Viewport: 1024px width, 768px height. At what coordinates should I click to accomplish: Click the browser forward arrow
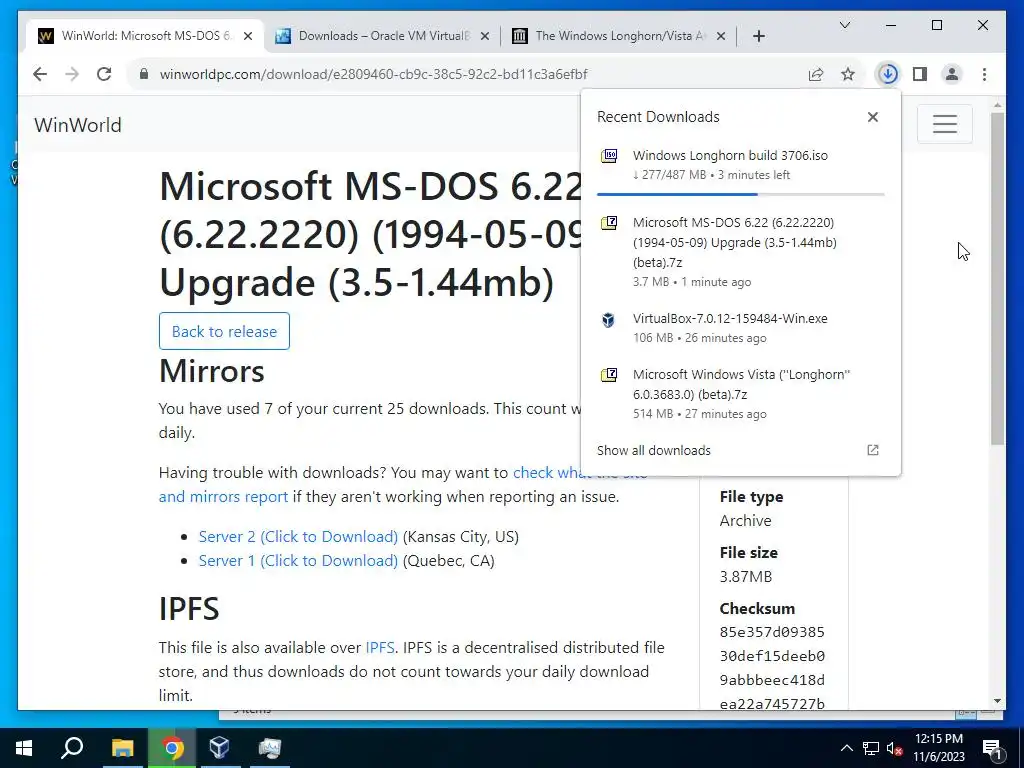[x=72, y=74]
